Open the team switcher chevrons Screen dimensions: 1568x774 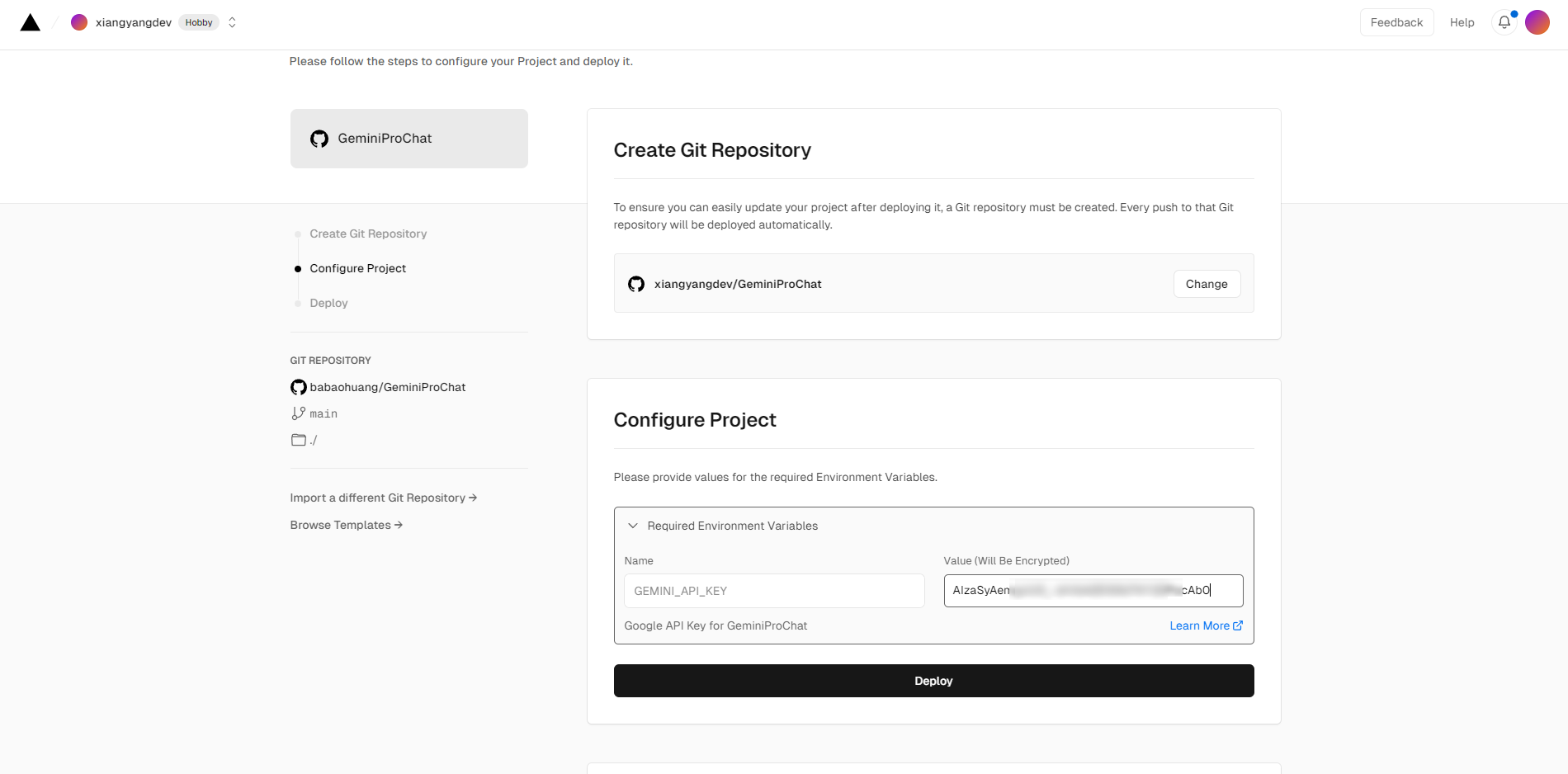233,22
